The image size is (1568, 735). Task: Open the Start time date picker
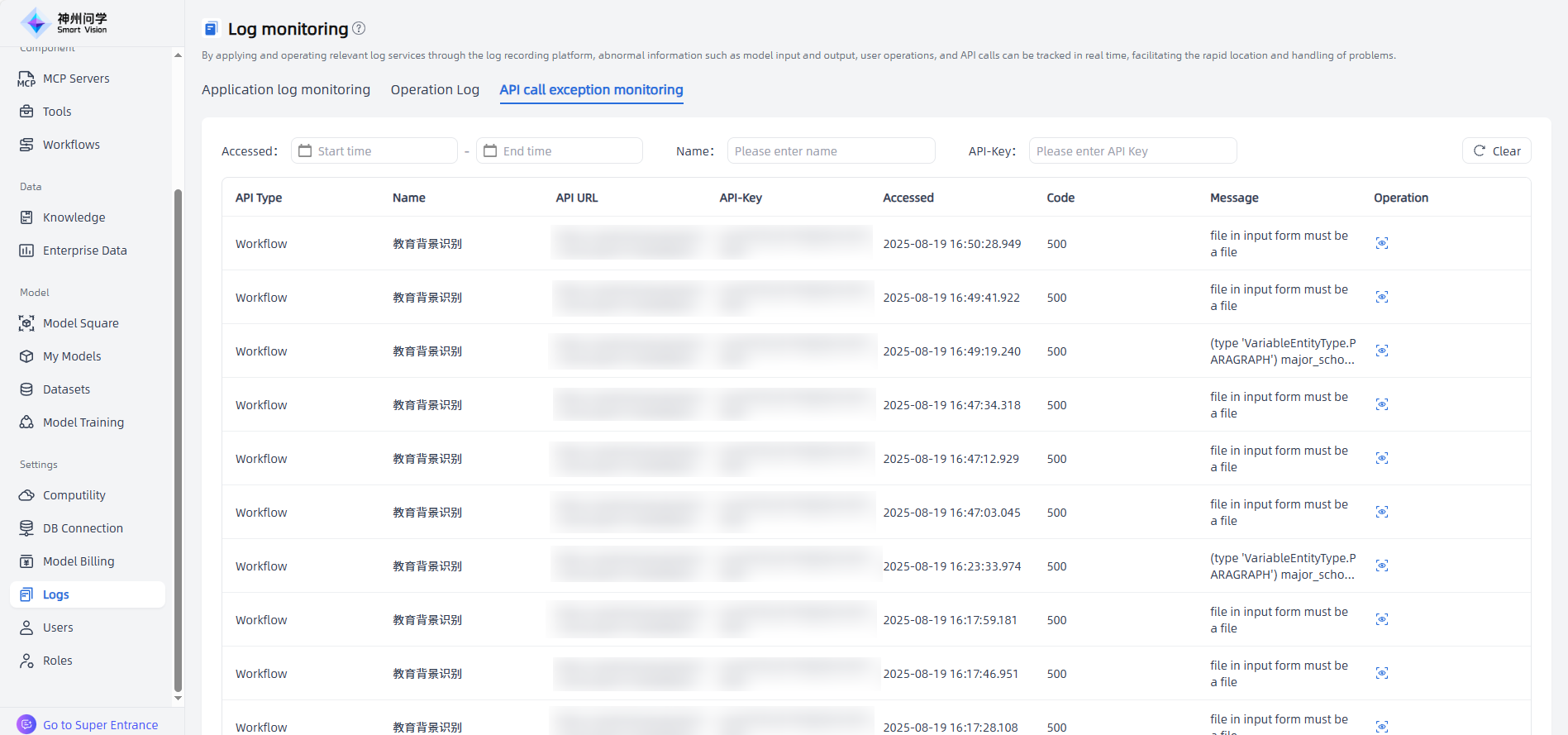374,151
